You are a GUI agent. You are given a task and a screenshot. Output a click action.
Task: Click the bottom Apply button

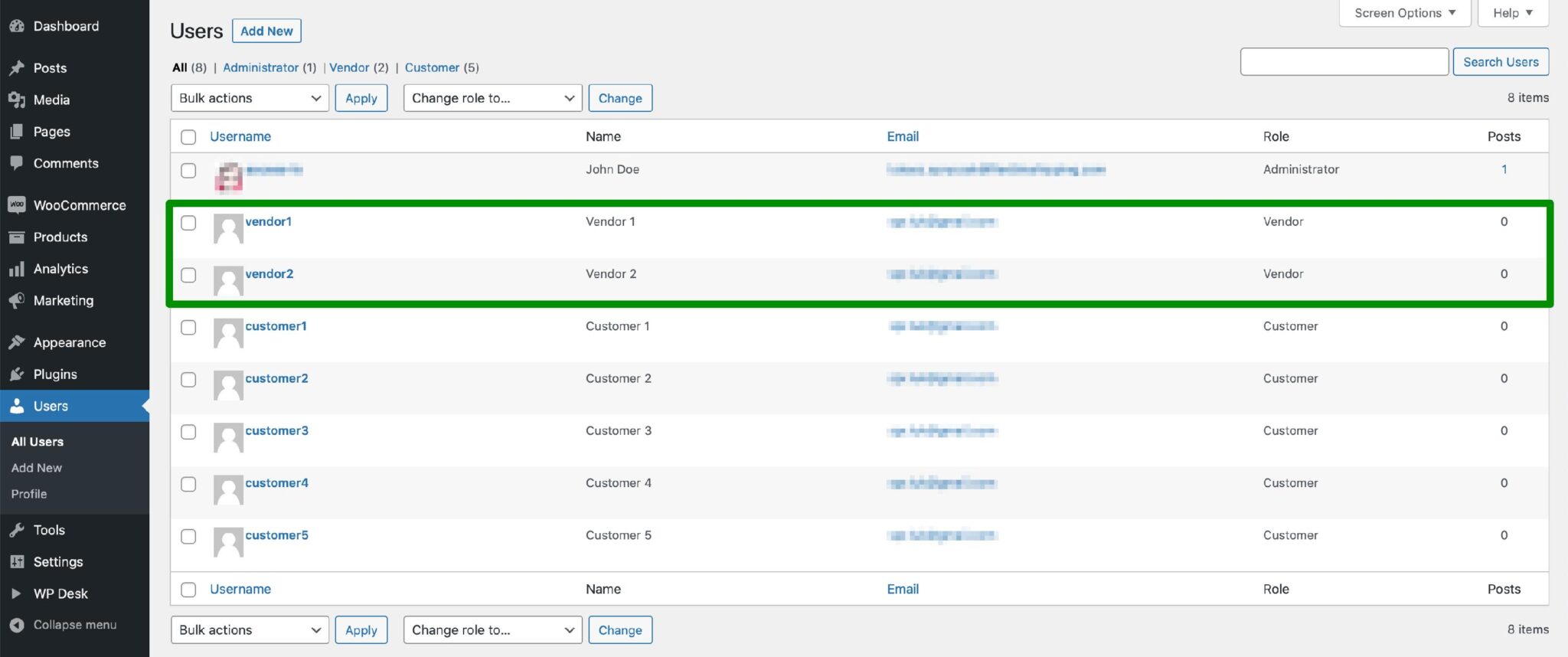coord(361,630)
